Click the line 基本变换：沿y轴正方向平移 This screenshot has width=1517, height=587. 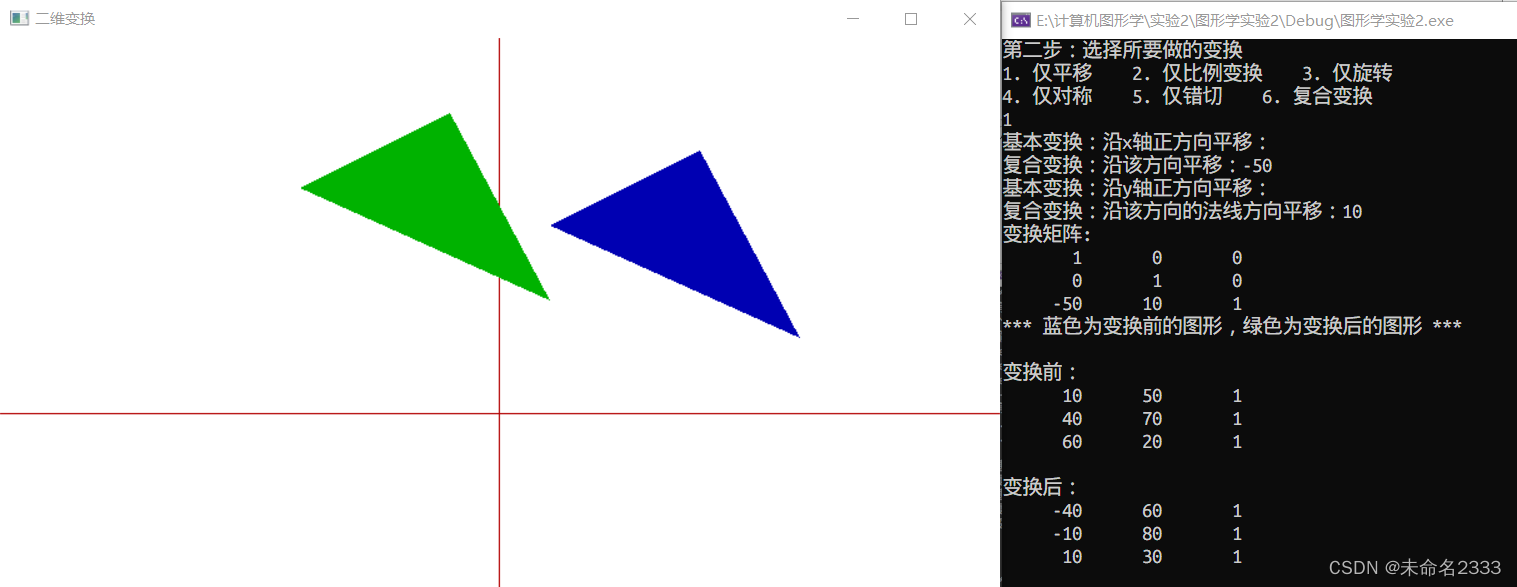pos(1136,188)
